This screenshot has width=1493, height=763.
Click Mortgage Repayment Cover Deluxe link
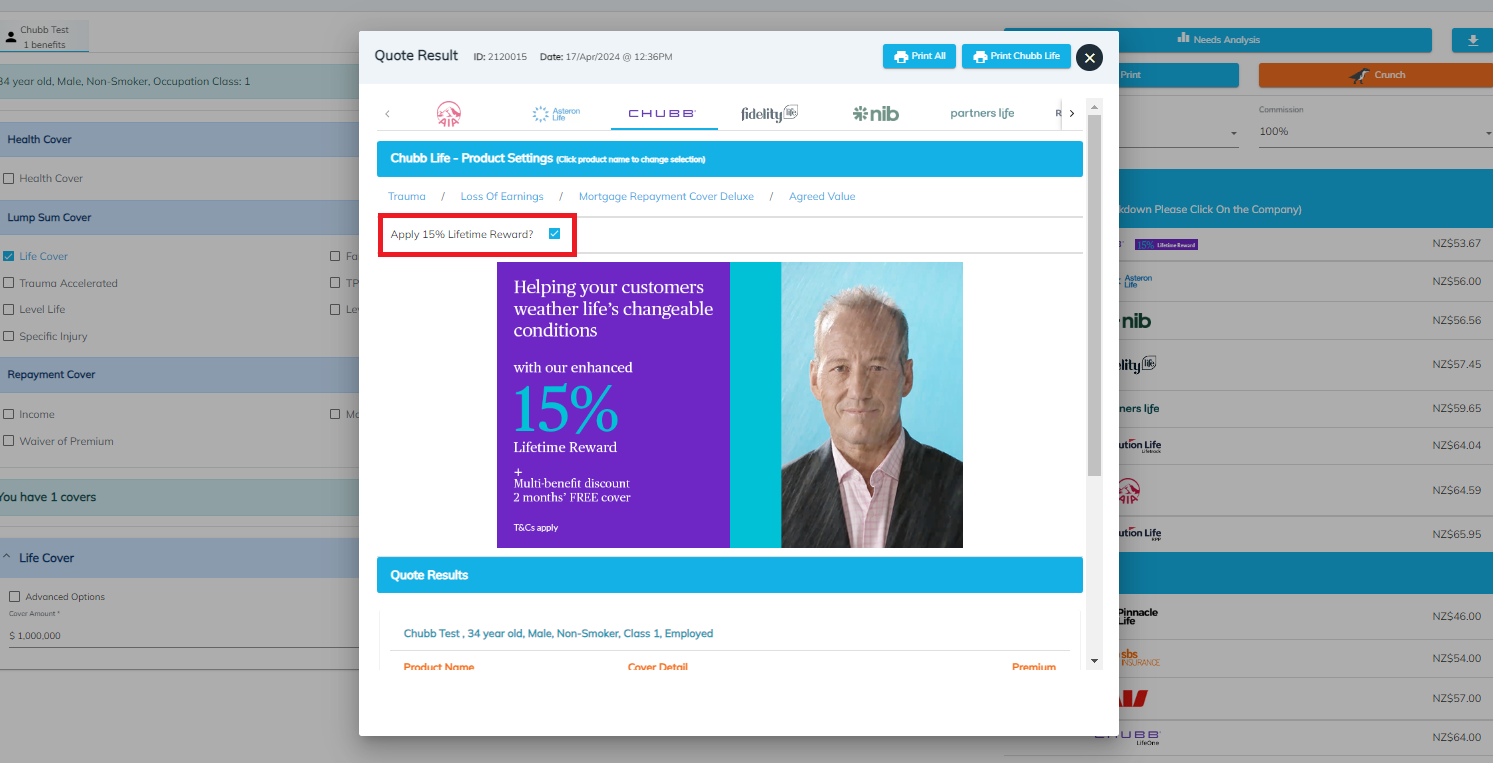(666, 196)
